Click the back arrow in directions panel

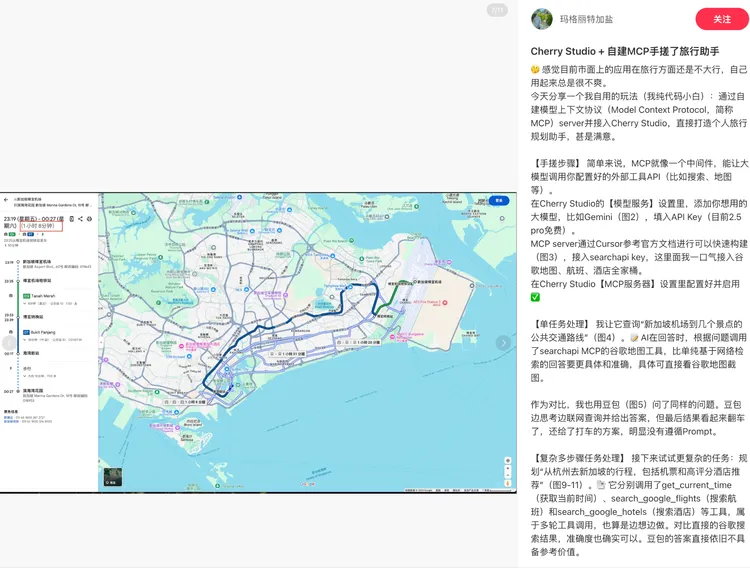[x=5, y=199]
